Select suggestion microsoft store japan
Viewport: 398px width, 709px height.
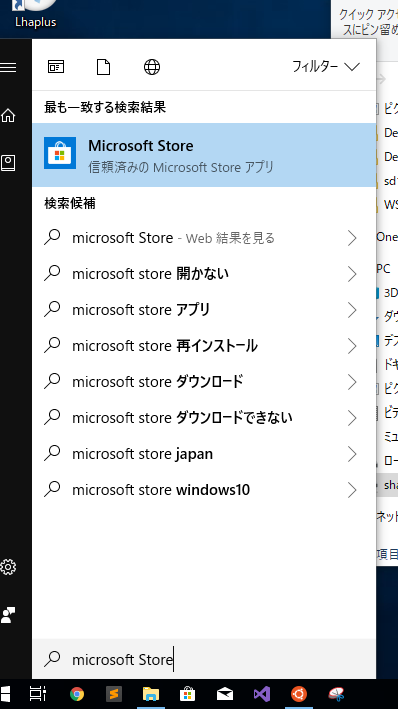(204, 454)
